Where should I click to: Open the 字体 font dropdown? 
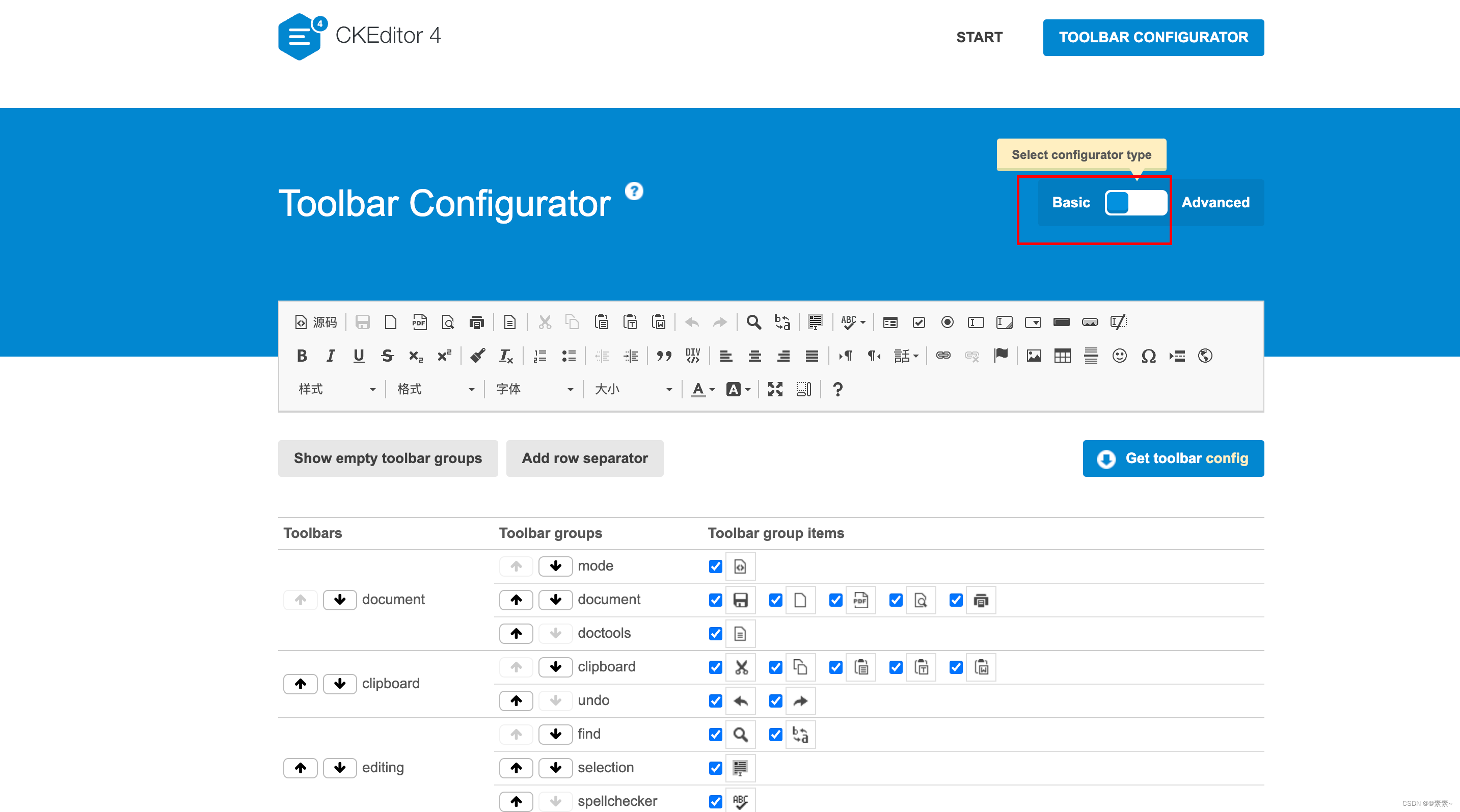(534, 389)
